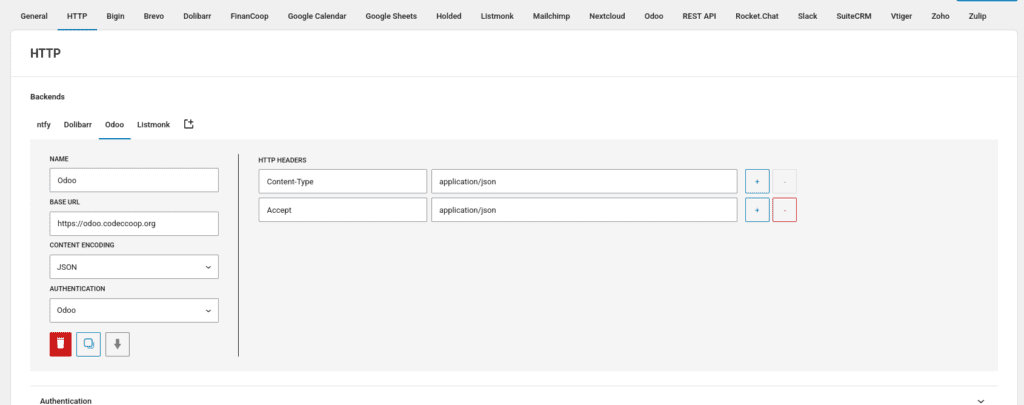The image size is (1024, 405).
Task: Click the Accept header name field
Action: 342,210
